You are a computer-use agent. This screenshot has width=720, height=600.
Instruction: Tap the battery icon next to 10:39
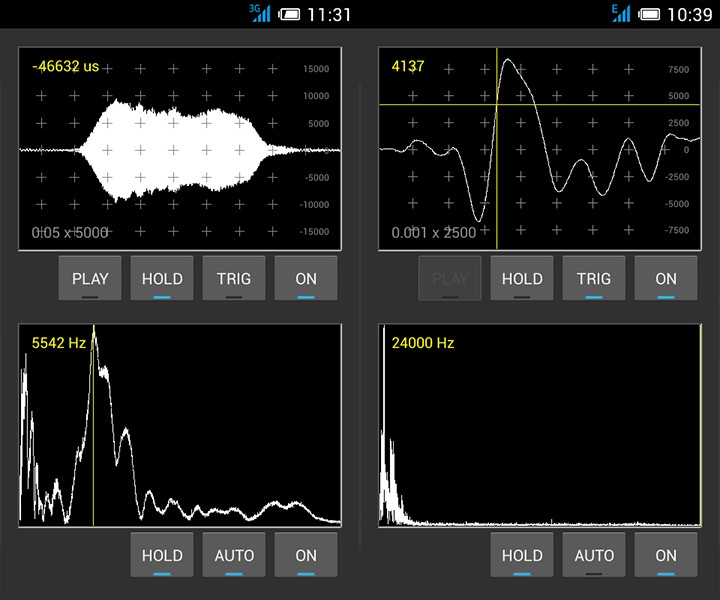point(649,14)
